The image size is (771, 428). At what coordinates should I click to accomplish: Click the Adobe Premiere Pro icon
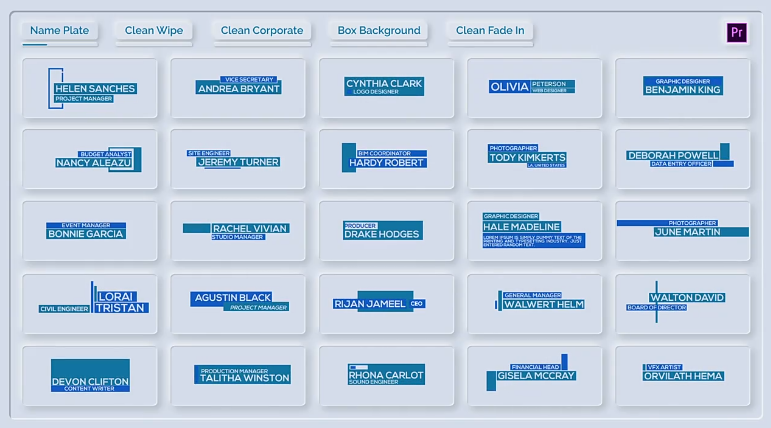click(737, 32)
